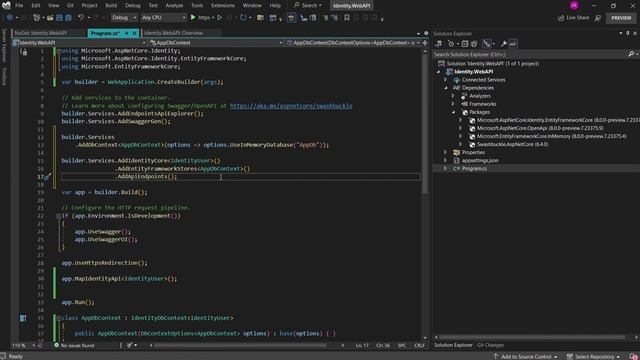Open the Extensions menu

[x=223, y=5]
